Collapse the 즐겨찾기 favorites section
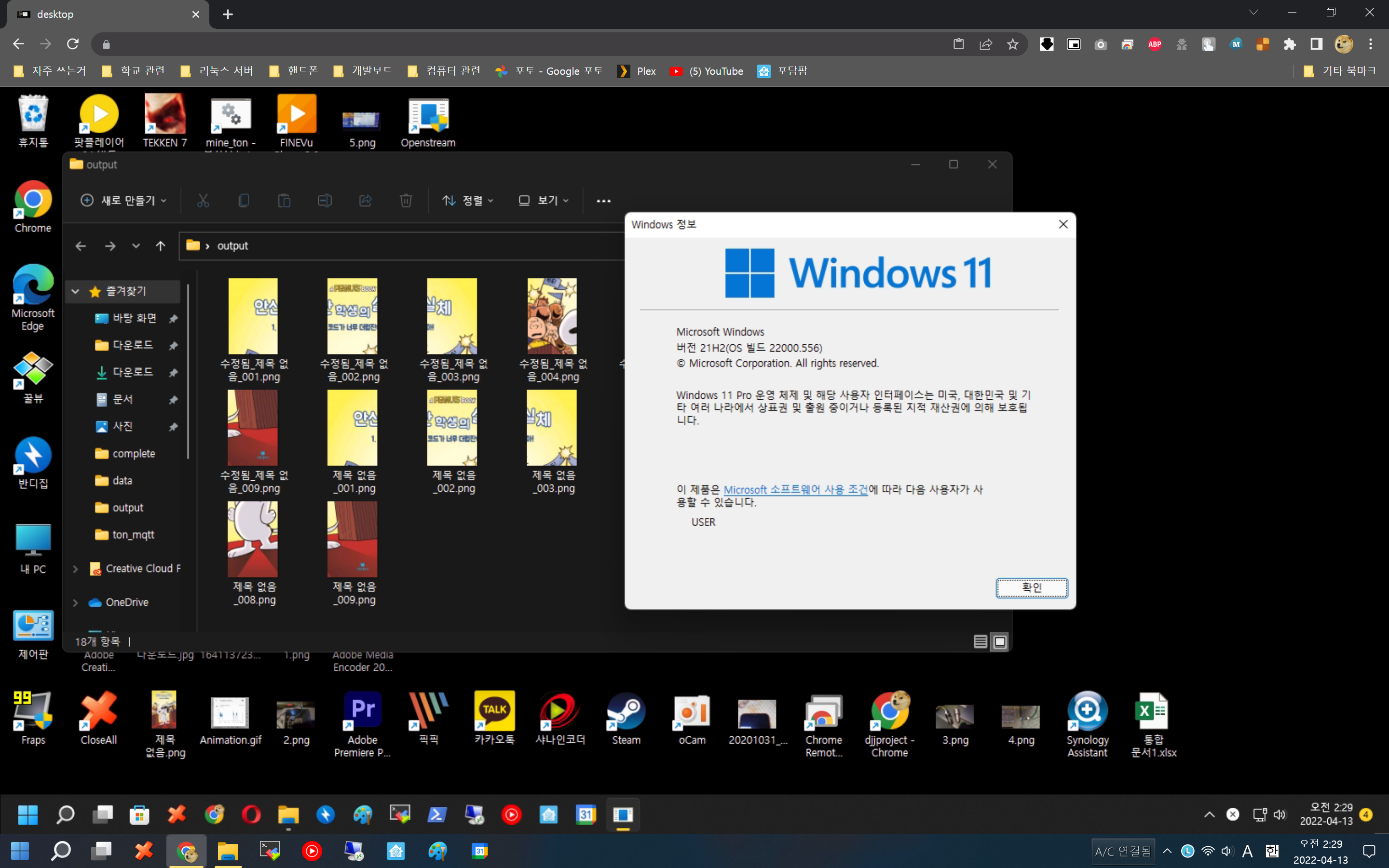 point(75,292)
